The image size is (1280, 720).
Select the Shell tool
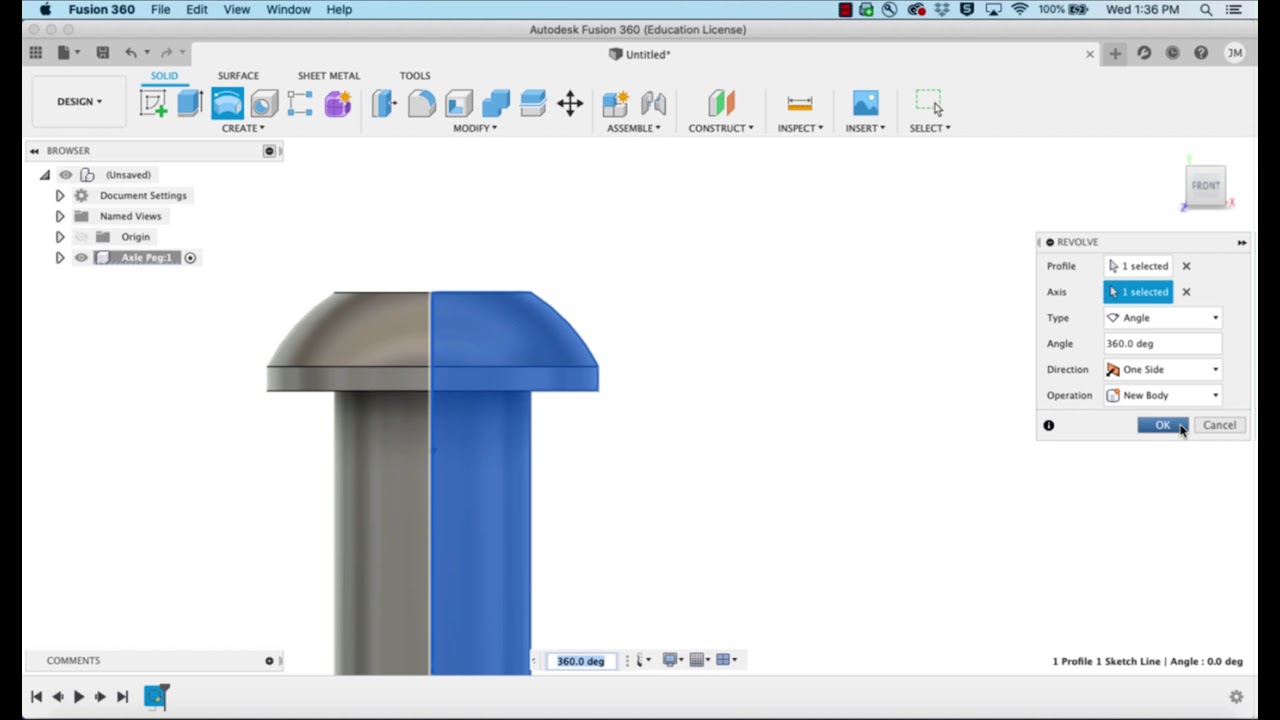[x=459, y=103]
